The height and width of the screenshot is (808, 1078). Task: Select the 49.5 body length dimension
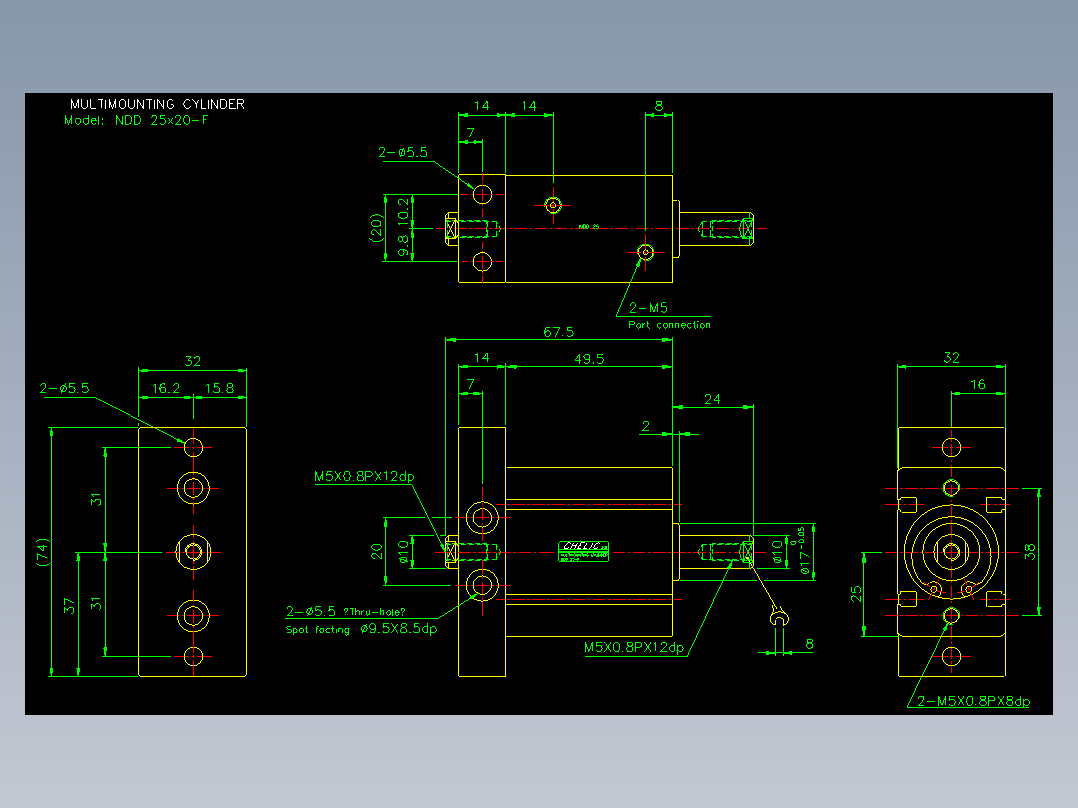(589, 359)
